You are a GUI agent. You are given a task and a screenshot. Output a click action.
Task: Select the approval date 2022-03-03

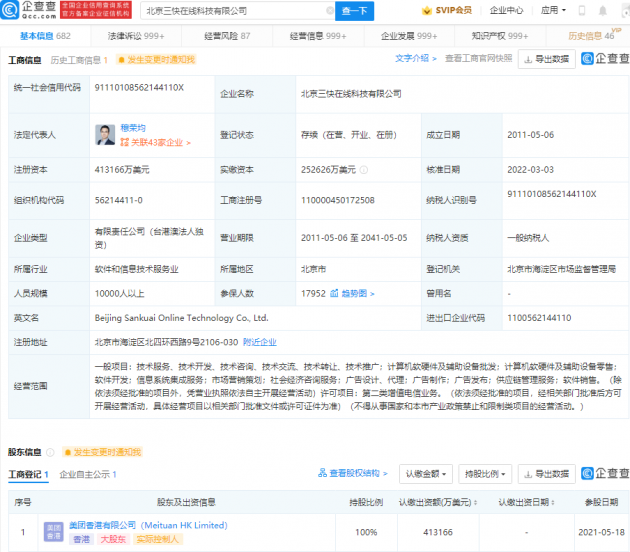coord(530,170)
